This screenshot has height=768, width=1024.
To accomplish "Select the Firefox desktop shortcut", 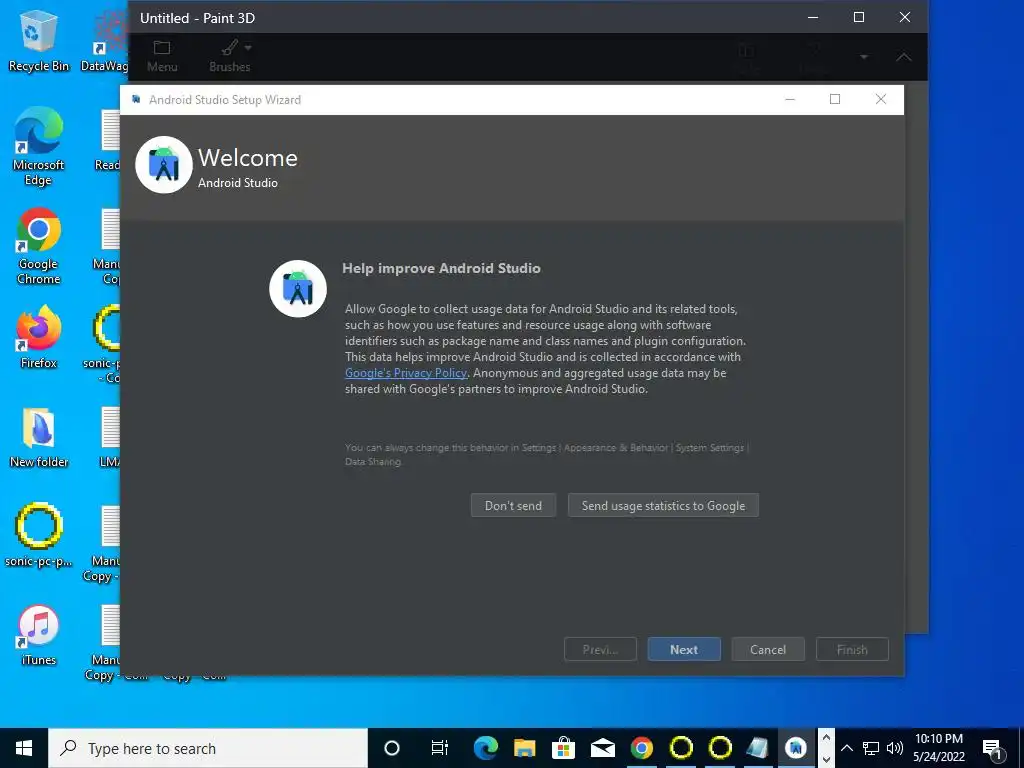I will [38, 337].
